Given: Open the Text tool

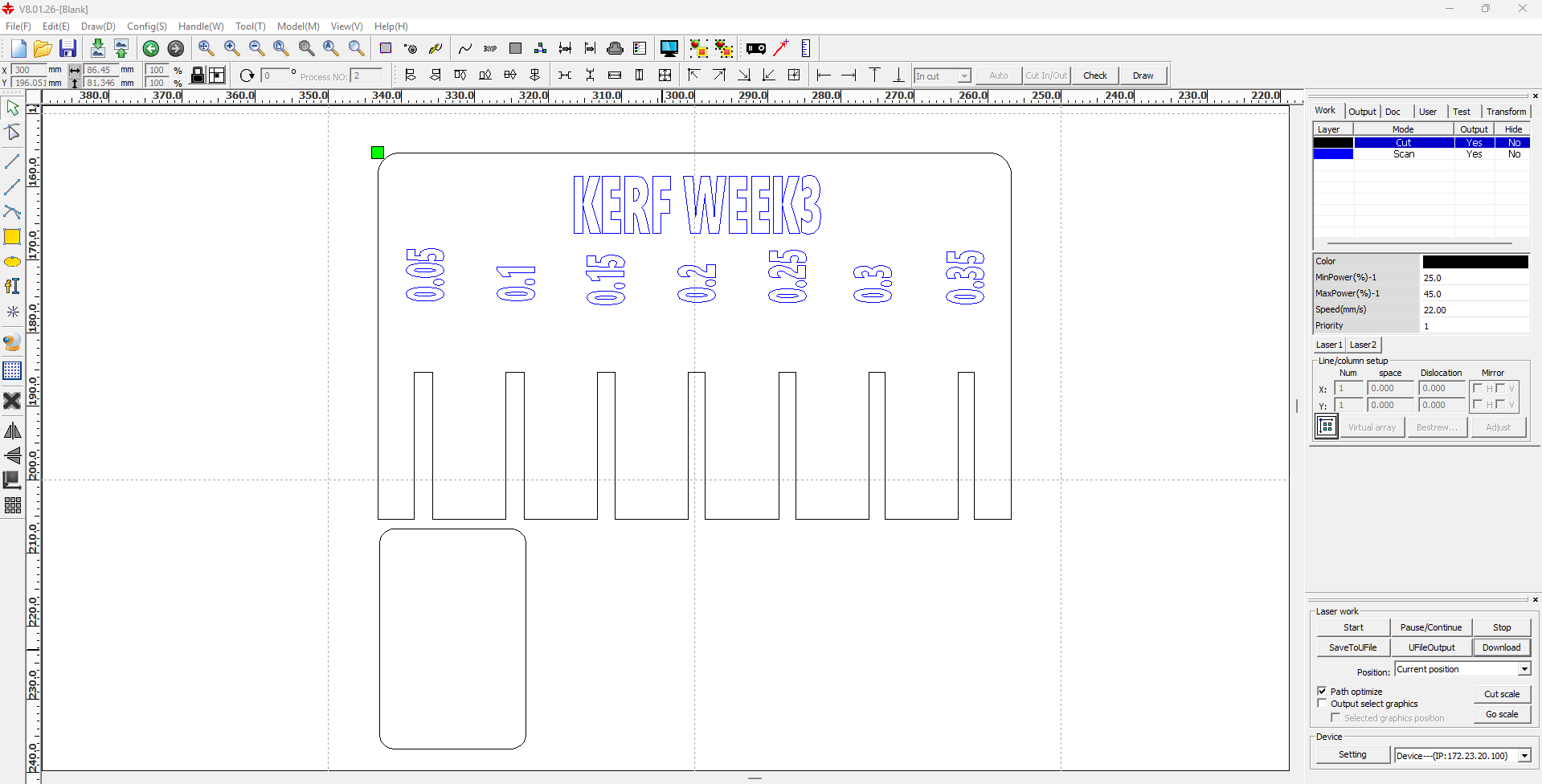Looking at the screenshot, I should pos(13,286).
